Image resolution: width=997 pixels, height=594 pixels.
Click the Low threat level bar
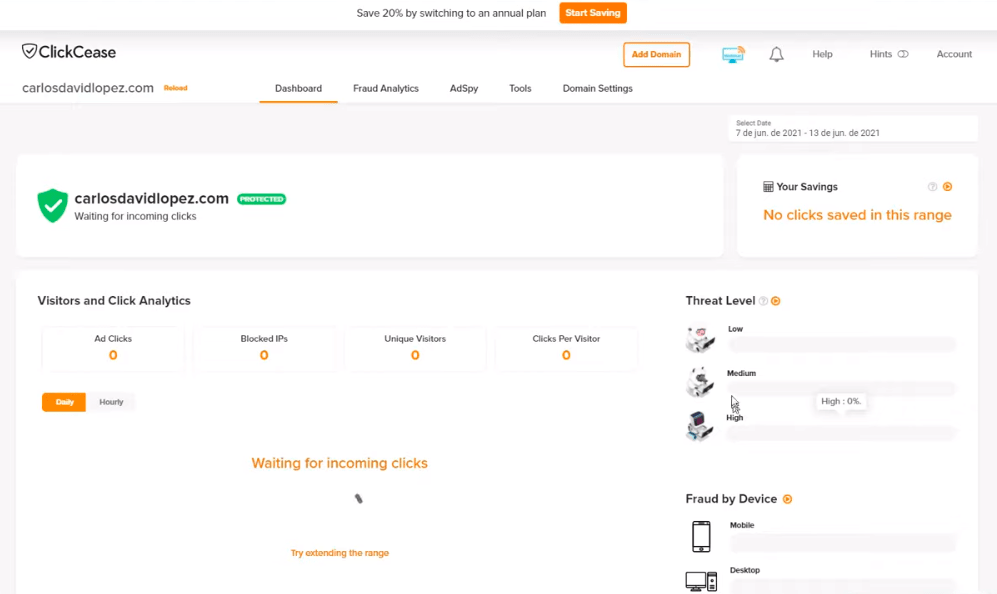tap(842, 345)
